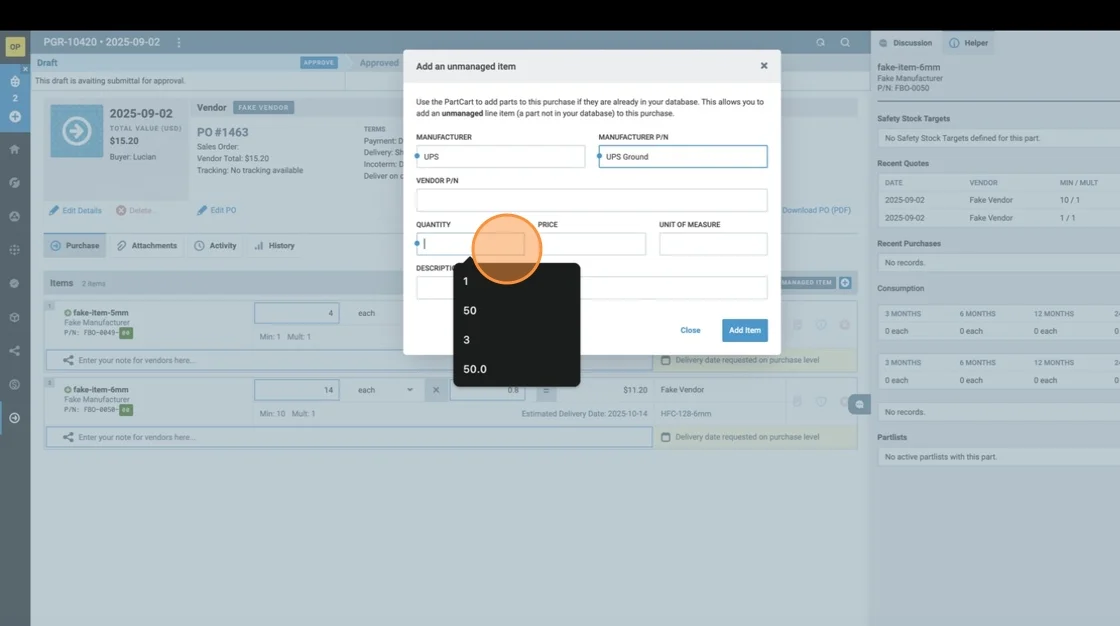Image resolution: width=1120 pixels, height=626 pixels.
Task: Open the Helper tab
Action: coord(968,43)
